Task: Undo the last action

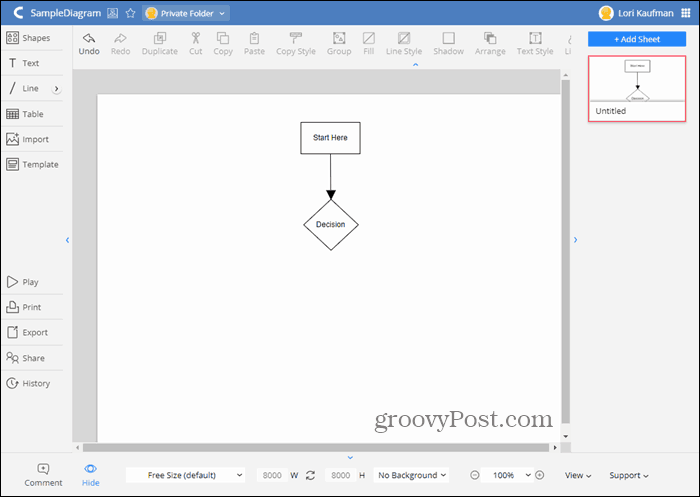Action: 89,44
